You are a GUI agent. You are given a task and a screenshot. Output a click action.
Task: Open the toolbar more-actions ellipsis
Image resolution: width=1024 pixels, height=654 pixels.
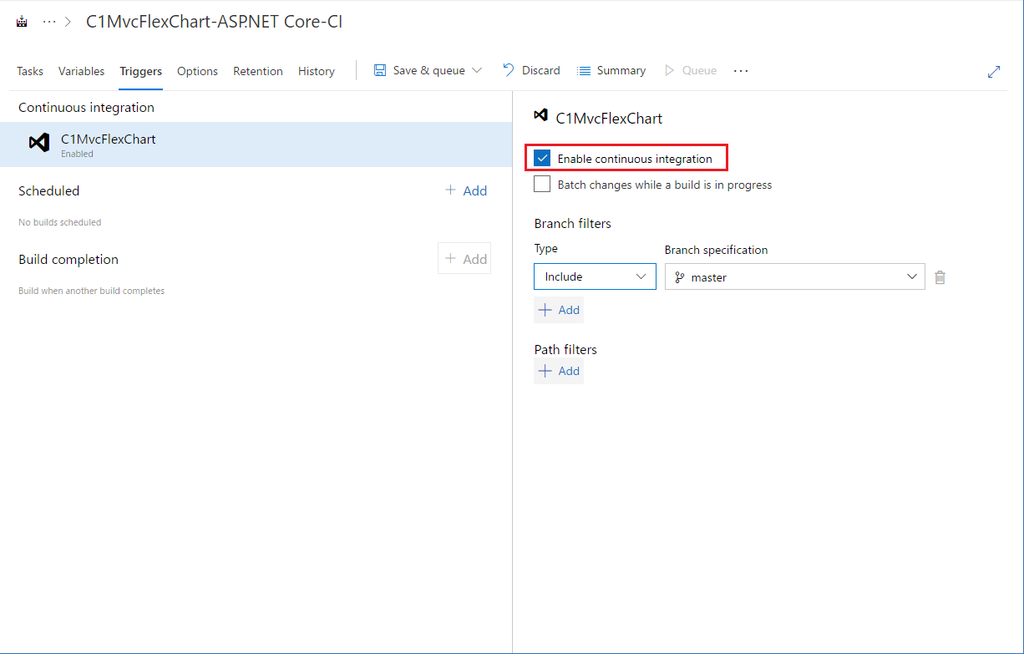coord(741,71)
